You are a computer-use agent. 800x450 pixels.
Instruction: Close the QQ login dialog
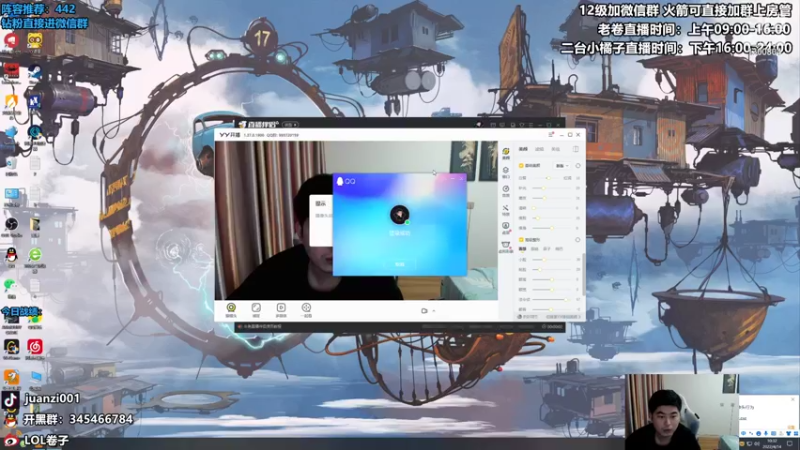tap(461, 178)
